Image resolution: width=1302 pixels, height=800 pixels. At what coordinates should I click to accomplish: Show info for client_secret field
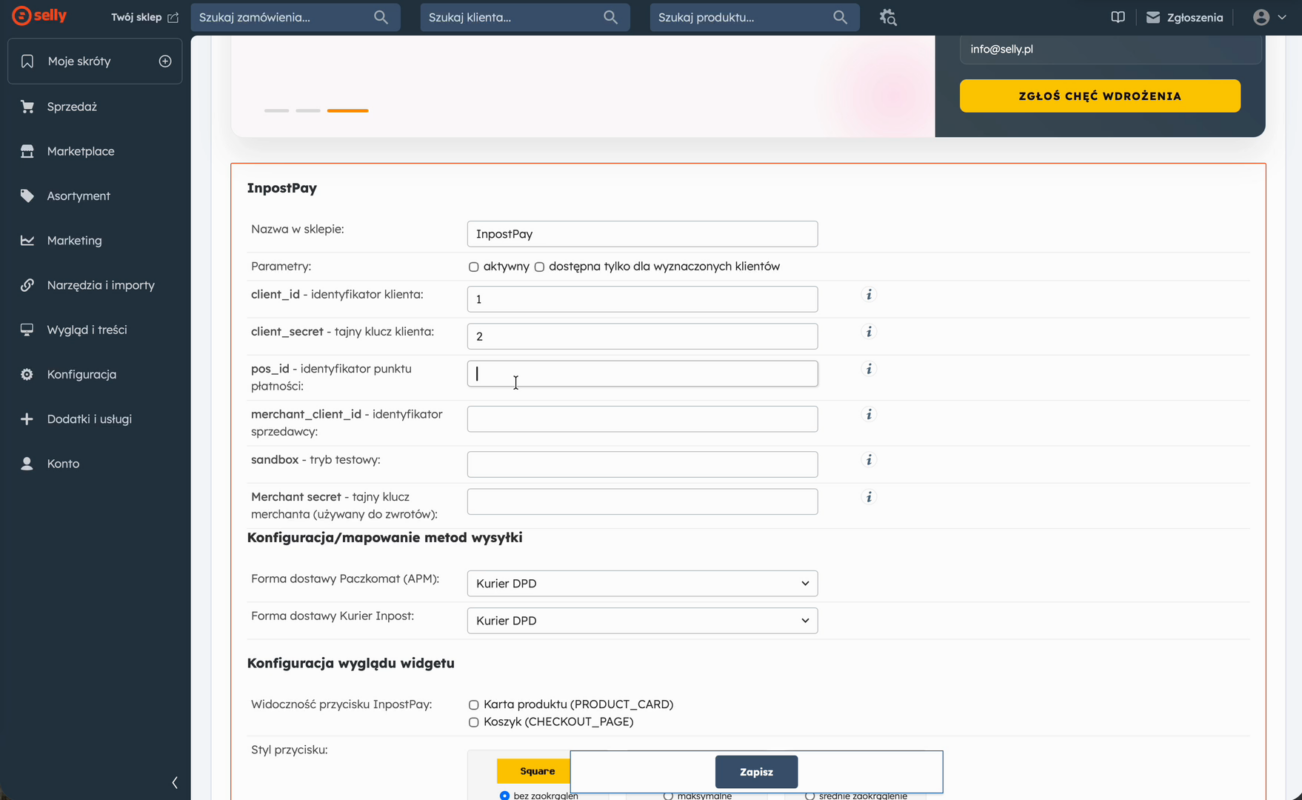pyautogui.click(x=869, y=332)
